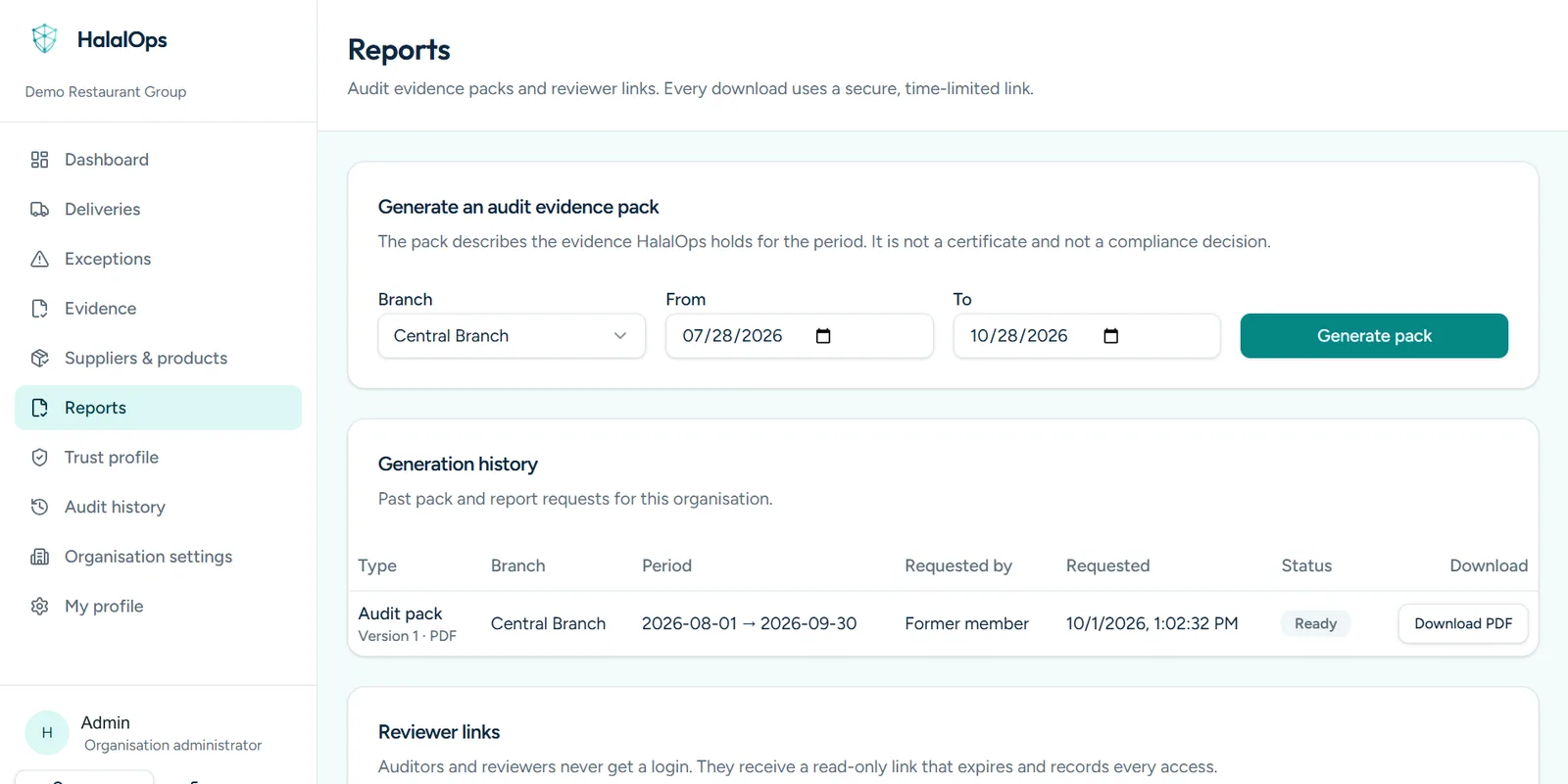Open the Trust profile page
Viewport: 1568px width, 784px height.
click(158, 458)
